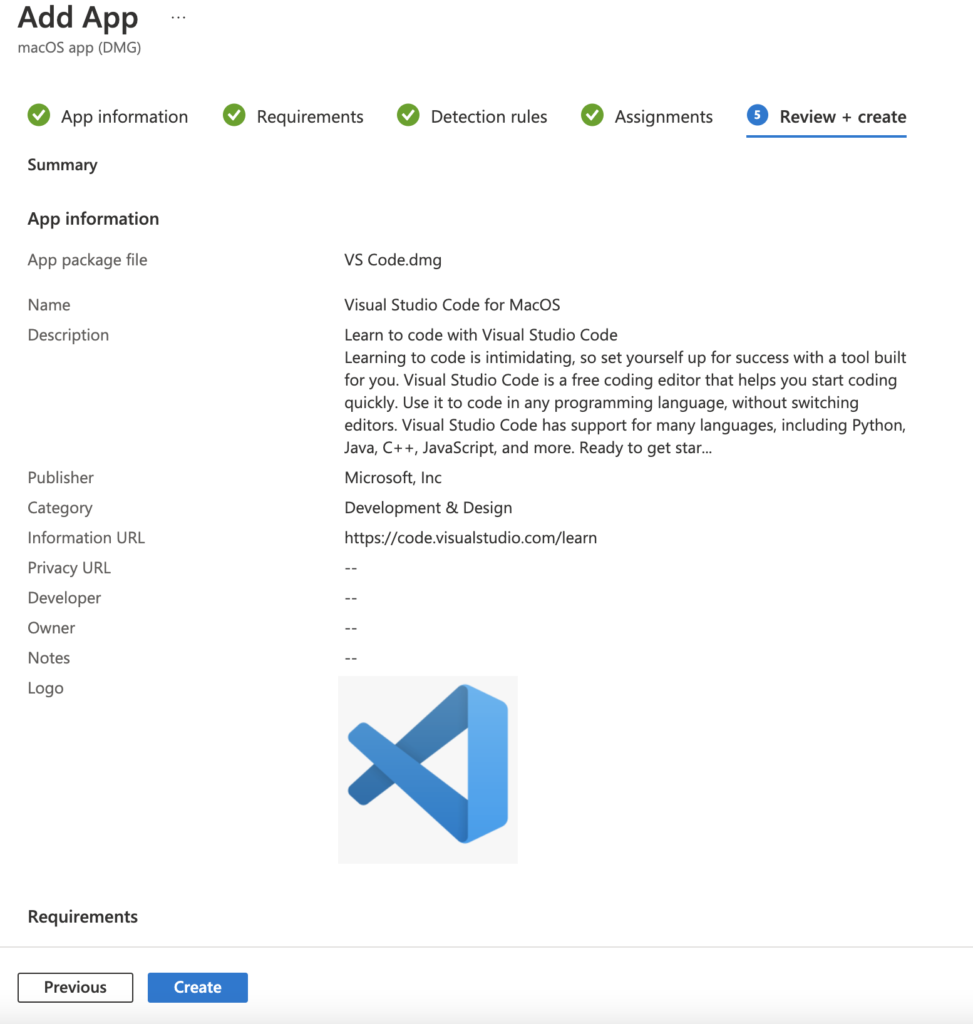Click the Logo field label
This screenshot has height=1024, width=973.
coord(45,688)
